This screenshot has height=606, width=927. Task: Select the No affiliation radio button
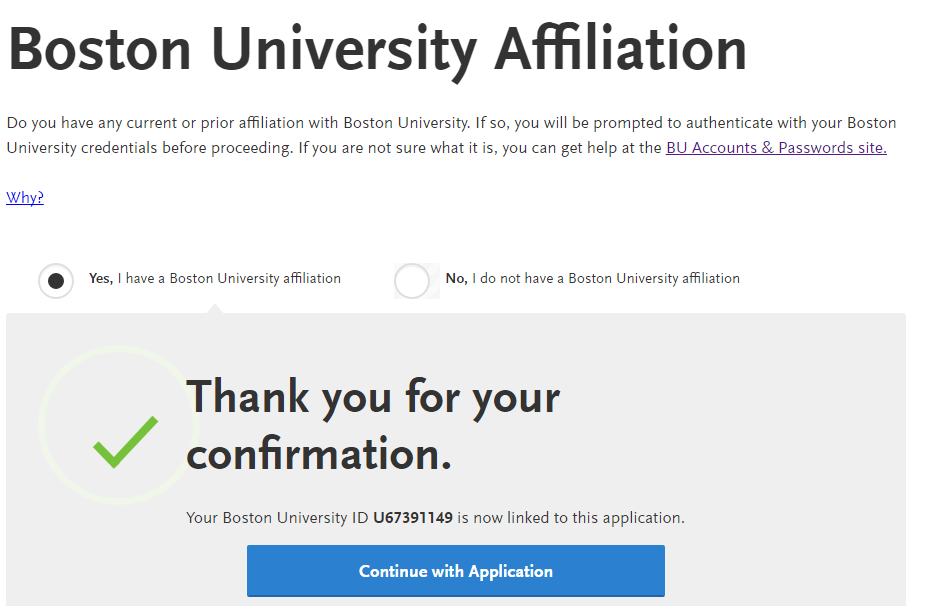(x=412, y=281)
